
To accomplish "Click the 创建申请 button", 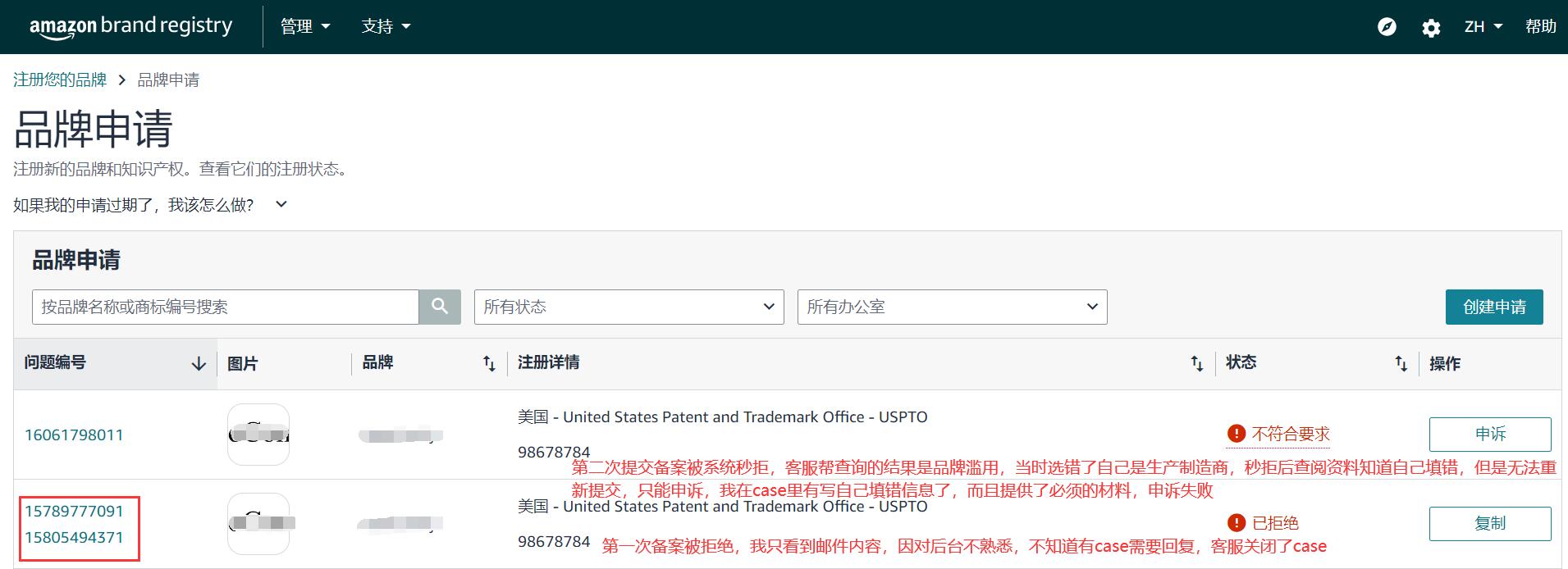I will [x=1494, y=307].
